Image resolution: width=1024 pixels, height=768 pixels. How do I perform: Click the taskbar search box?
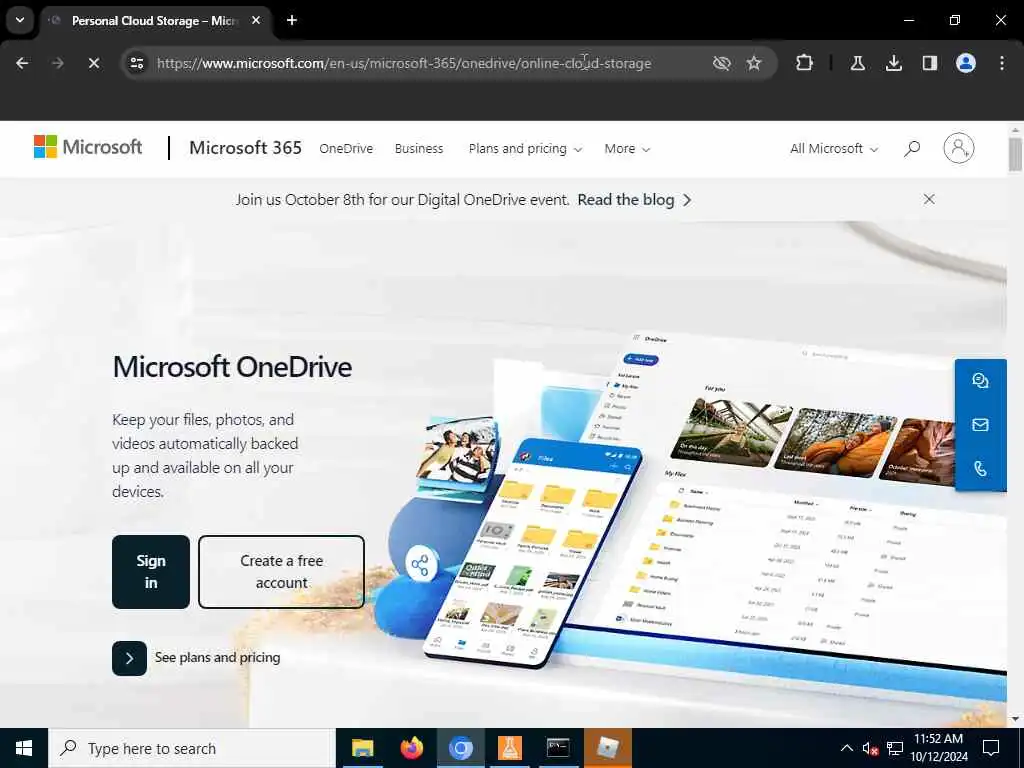click(x=191, y=748)
